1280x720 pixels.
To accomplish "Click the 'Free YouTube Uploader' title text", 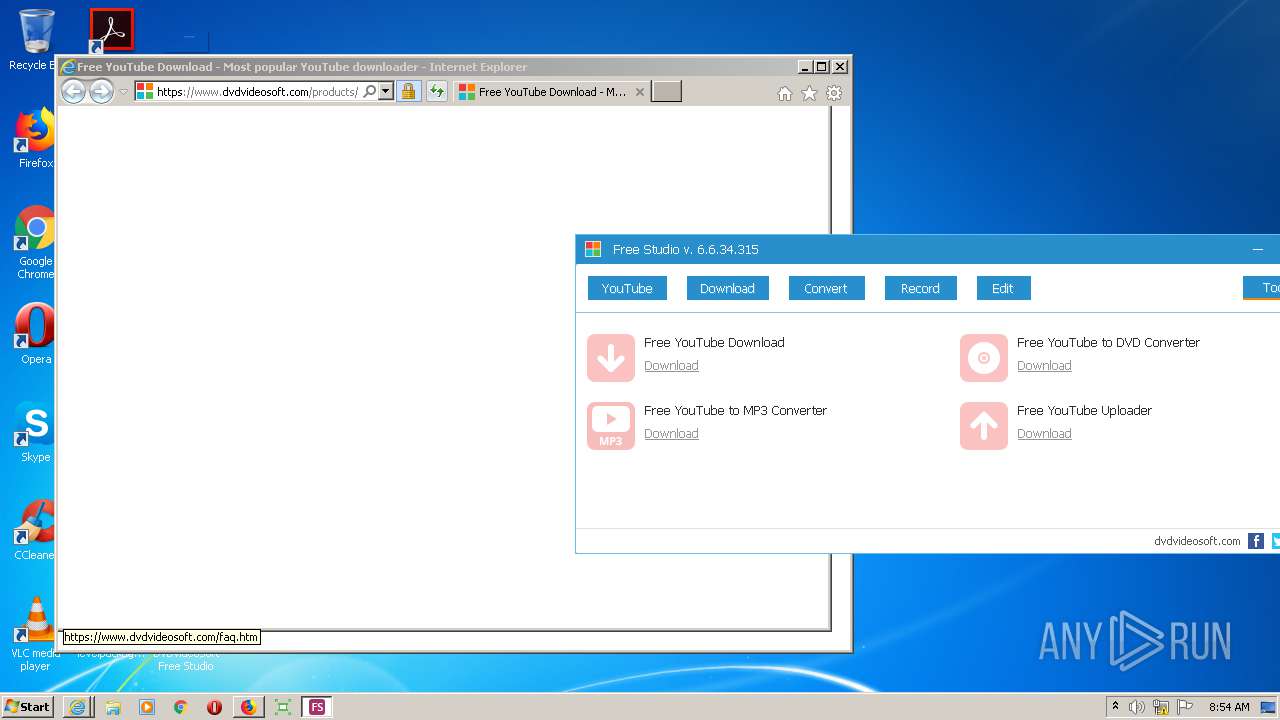I will pyautogui.click(x=1084, y=410).
